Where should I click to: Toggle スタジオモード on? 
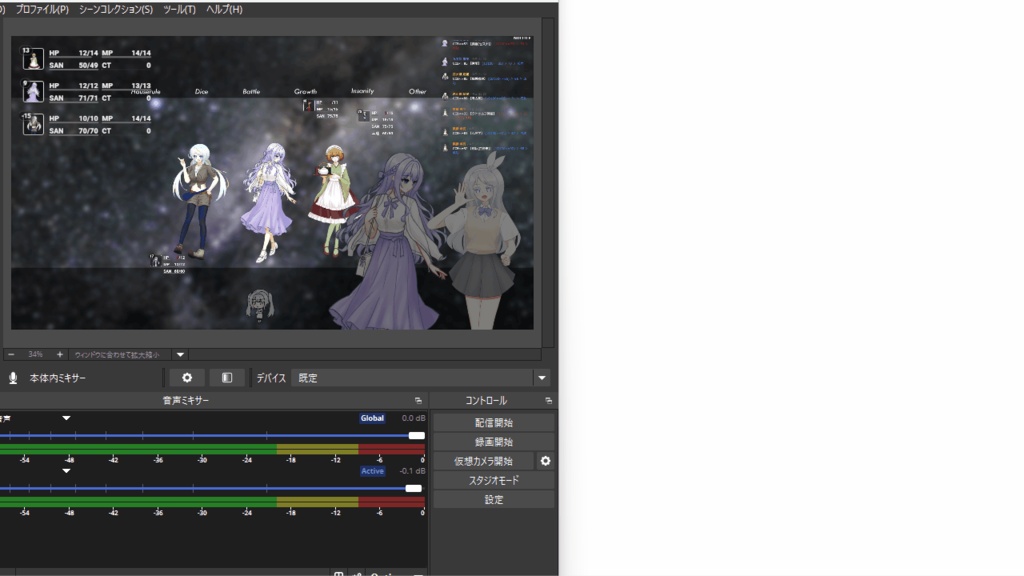494,480
